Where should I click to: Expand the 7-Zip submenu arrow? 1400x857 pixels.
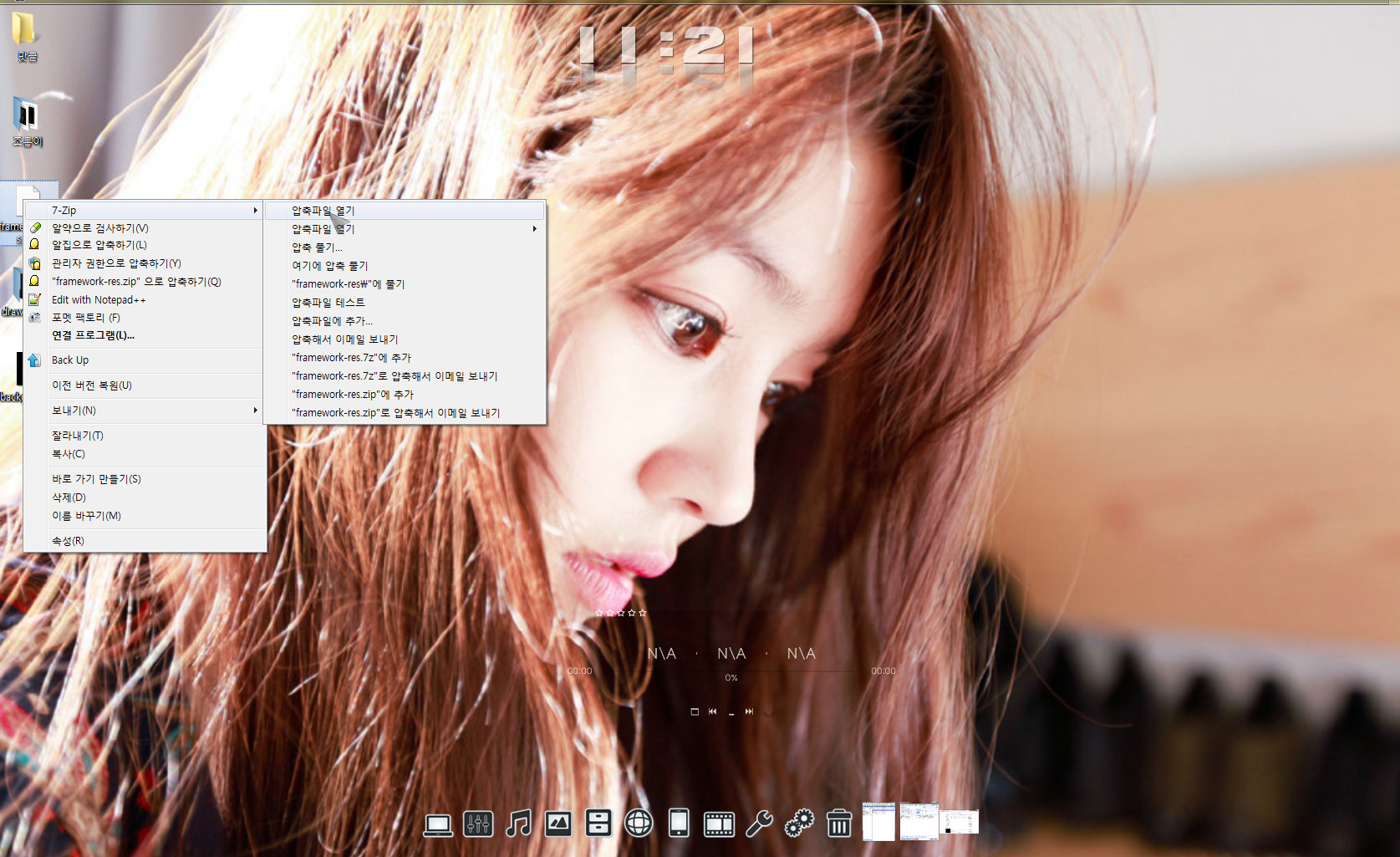pyautogui.click(x=255, y=211)
